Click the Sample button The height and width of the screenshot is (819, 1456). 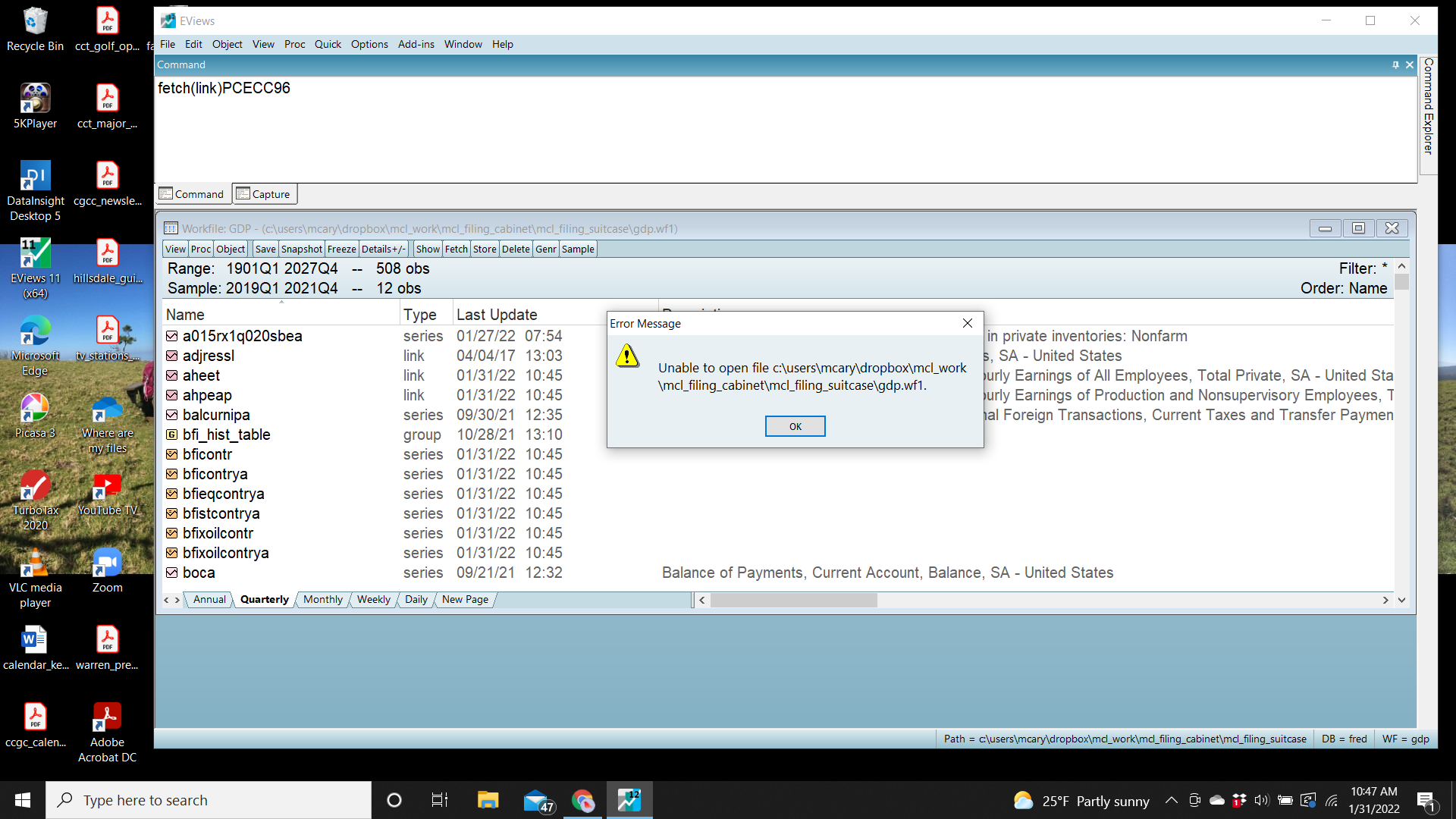pyautogui.click(x=578, y=249)
